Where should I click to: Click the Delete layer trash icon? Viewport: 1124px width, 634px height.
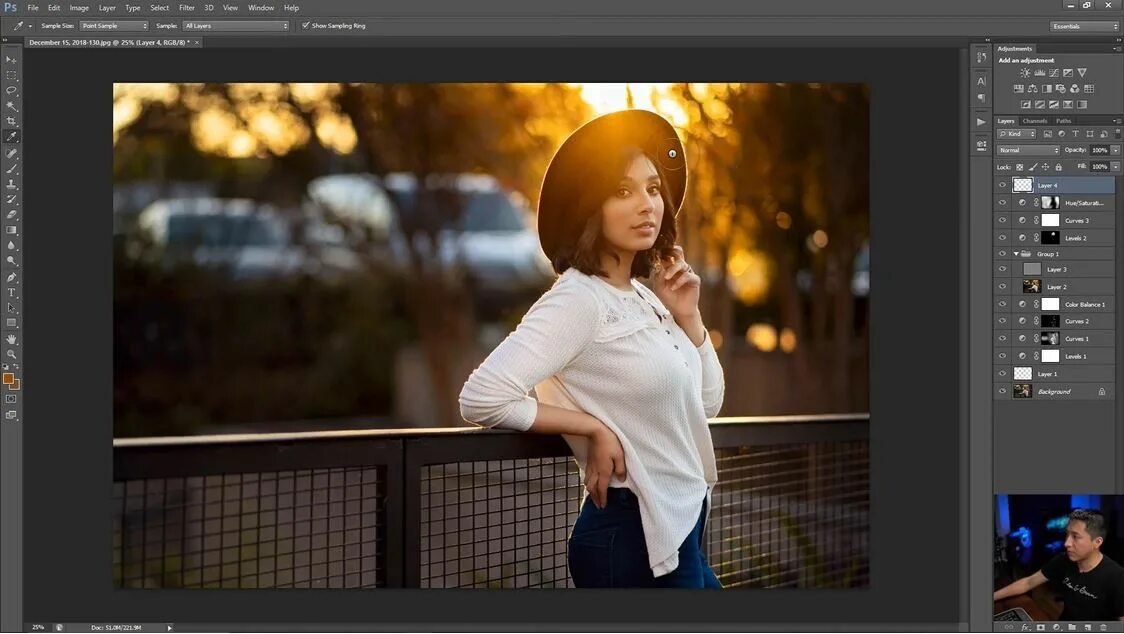coord(1103,628)
